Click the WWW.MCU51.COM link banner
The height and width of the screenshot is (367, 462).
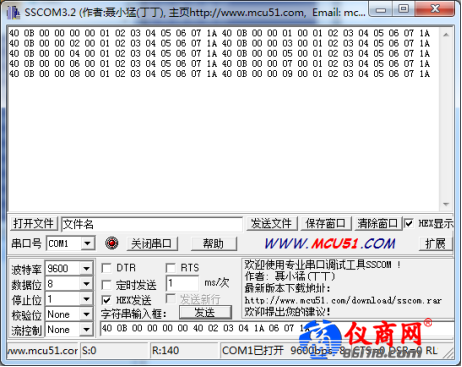[x=330, y=244]
